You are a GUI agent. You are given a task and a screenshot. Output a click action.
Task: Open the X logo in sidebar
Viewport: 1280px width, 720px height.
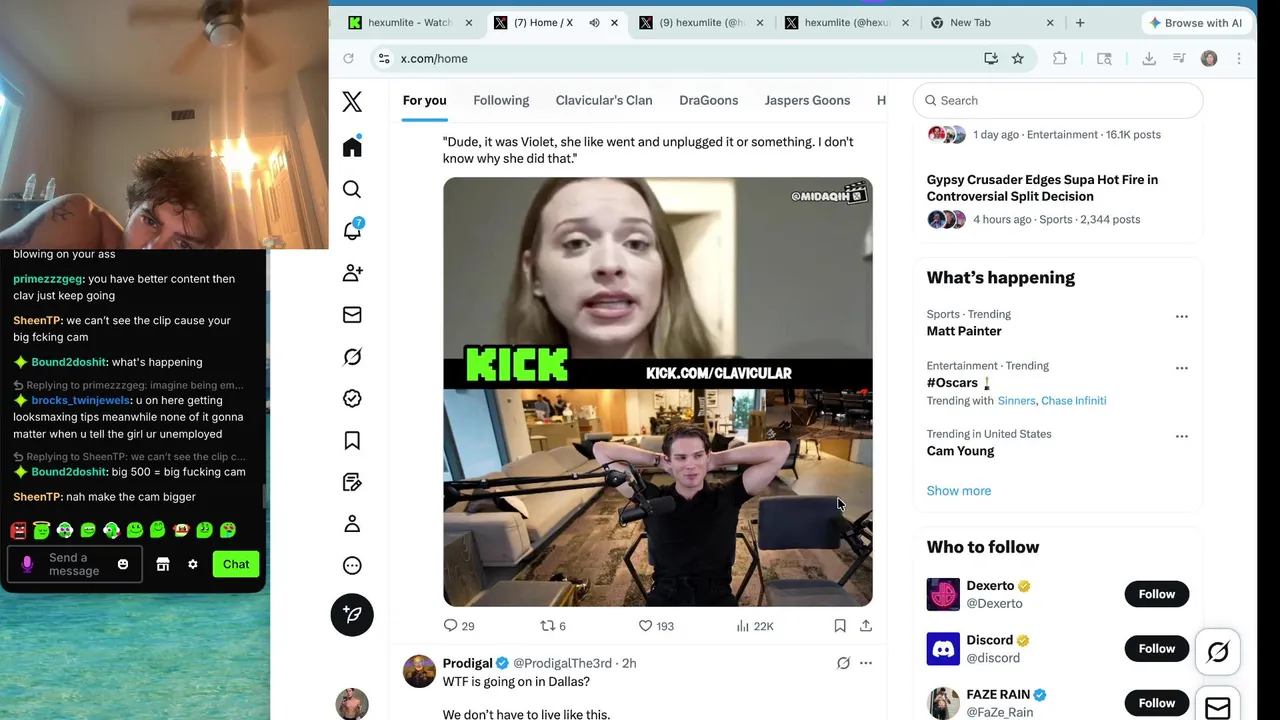352,101
